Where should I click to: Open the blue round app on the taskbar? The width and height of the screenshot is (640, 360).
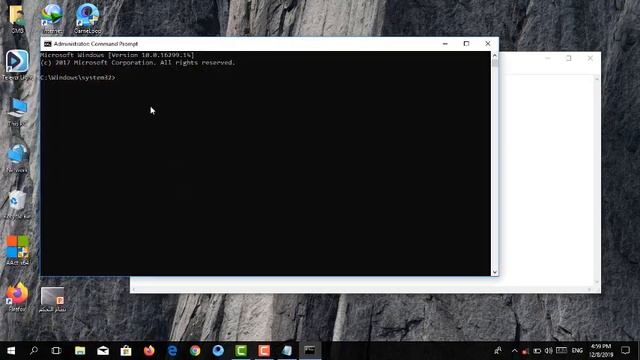[218, 350]
